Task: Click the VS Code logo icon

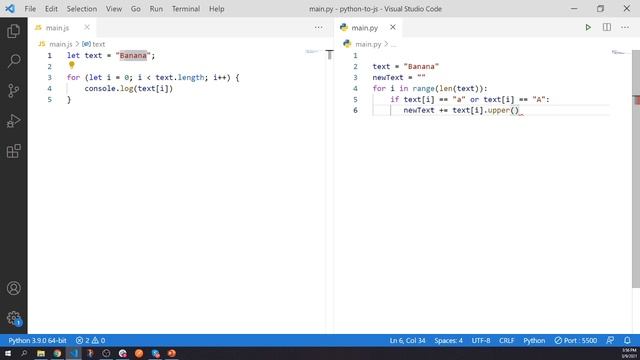Action: (x=10, y=9)
